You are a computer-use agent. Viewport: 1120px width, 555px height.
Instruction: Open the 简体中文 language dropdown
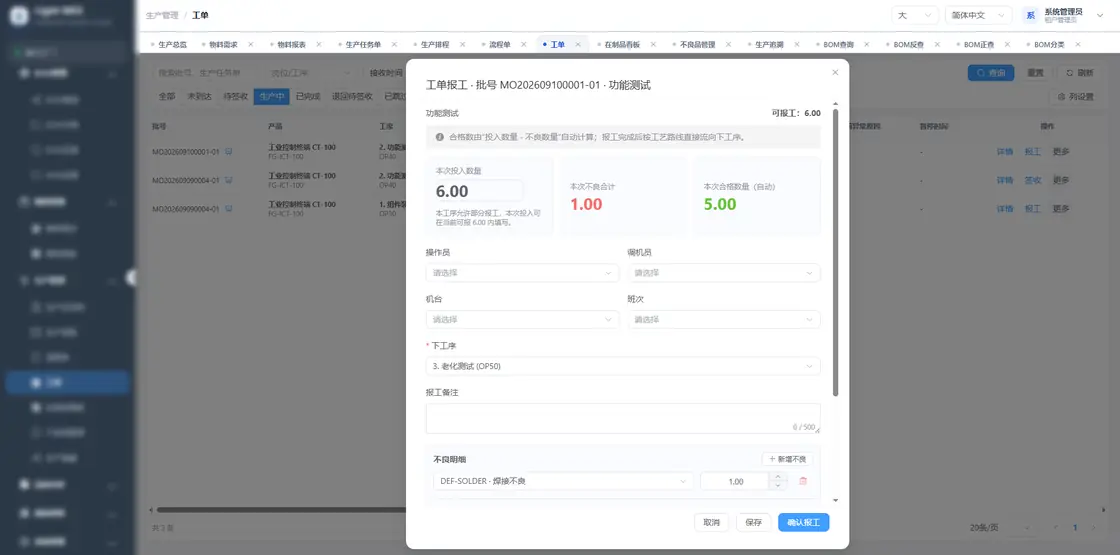[x=978, y=15]
